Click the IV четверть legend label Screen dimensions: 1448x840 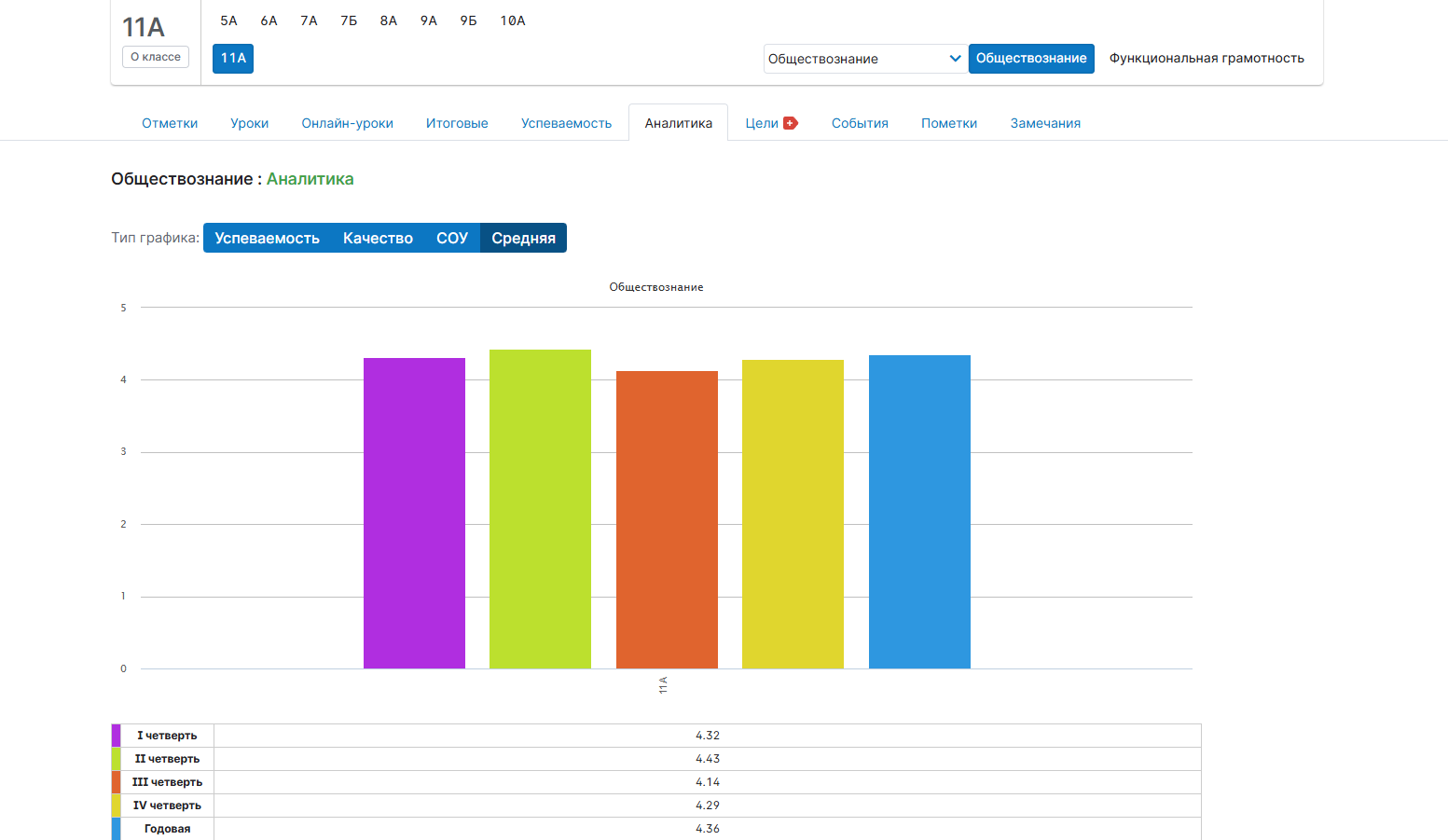pos(167,806)
